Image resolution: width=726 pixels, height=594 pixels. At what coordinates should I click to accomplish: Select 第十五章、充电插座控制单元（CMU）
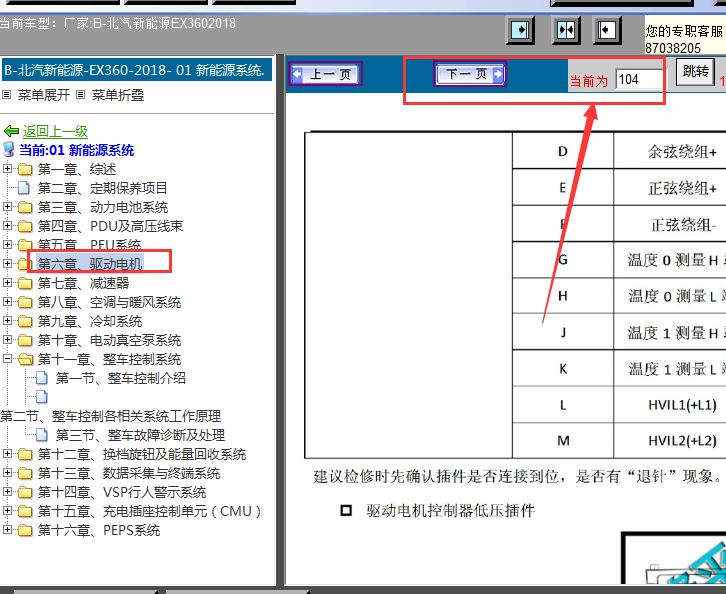[150, 511]
